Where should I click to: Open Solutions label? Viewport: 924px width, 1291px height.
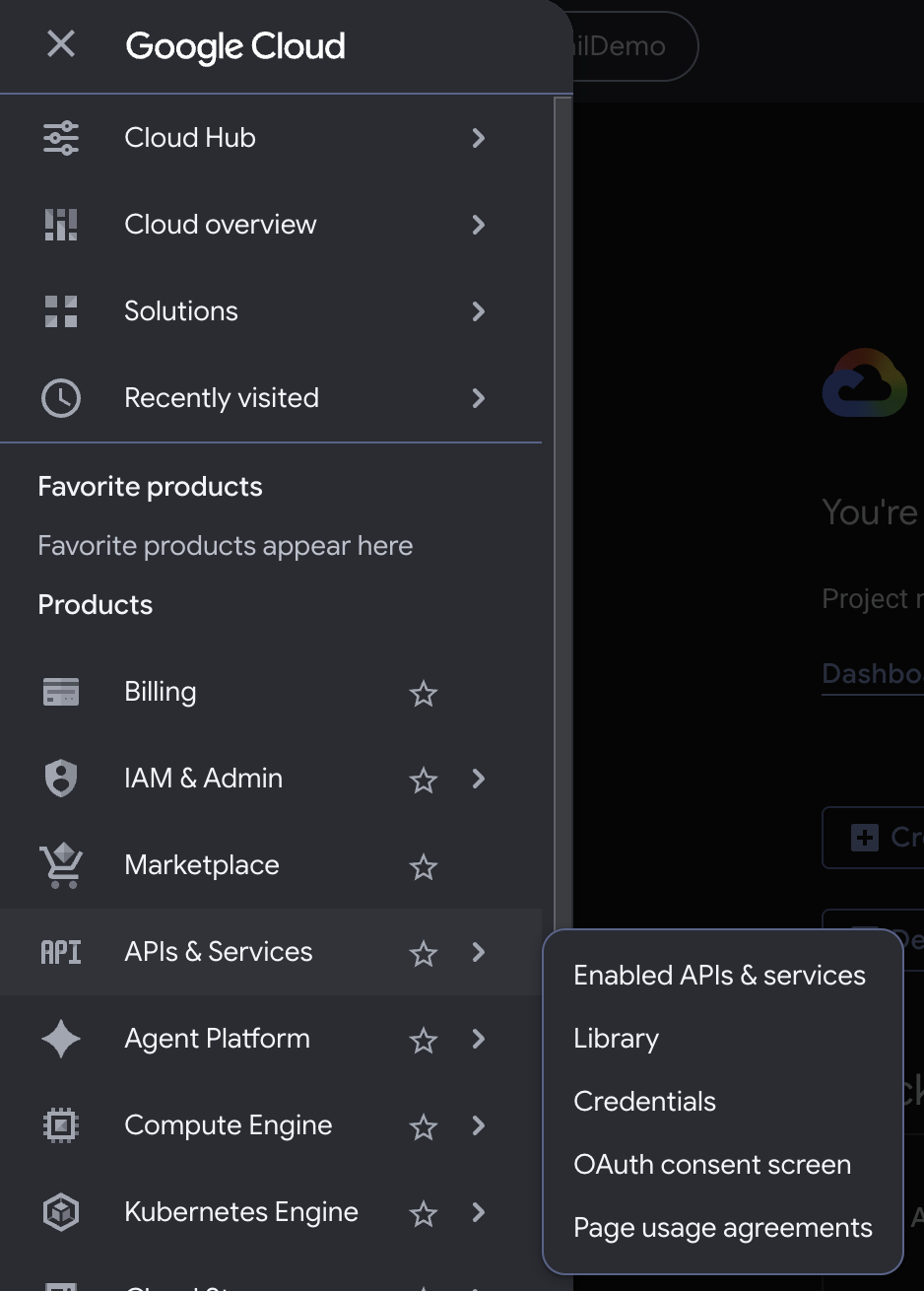point(181,311)
